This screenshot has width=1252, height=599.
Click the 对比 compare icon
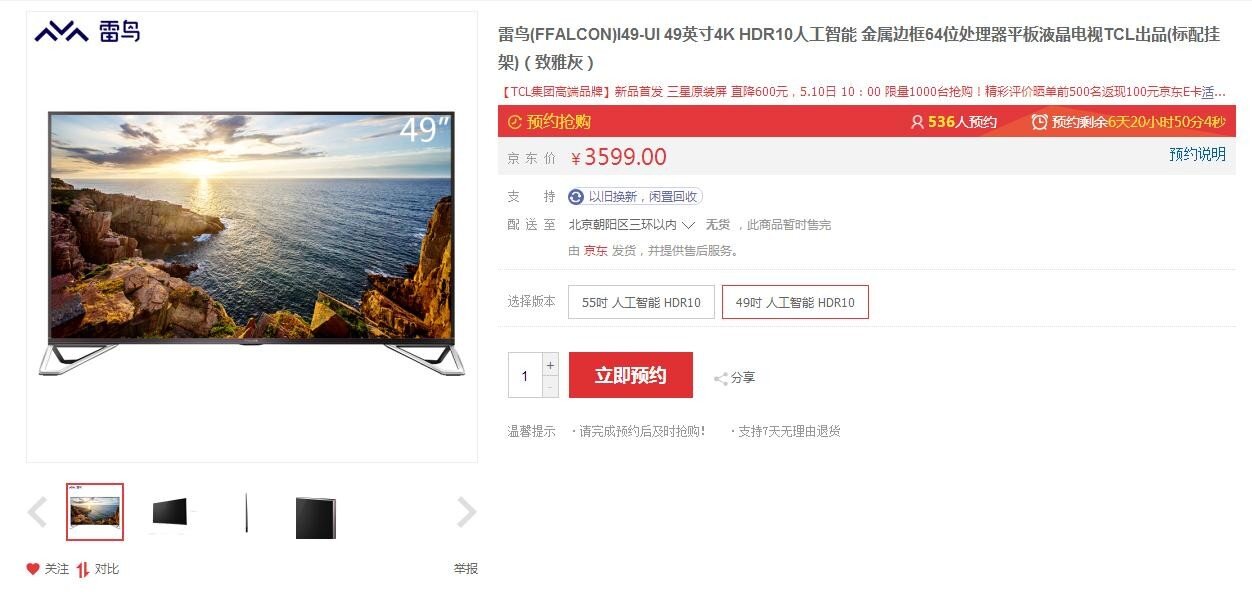point(83,569)
